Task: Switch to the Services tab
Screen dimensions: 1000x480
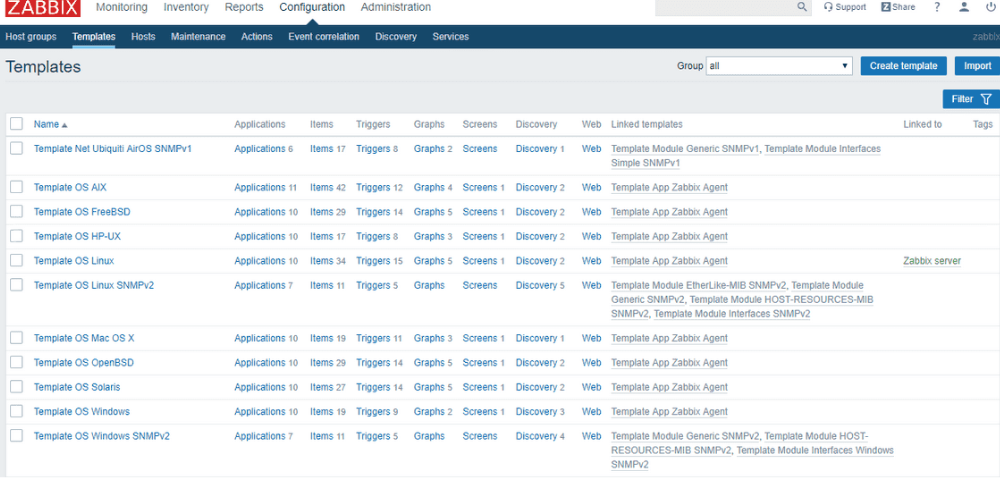Action: [x=450, y=36]
